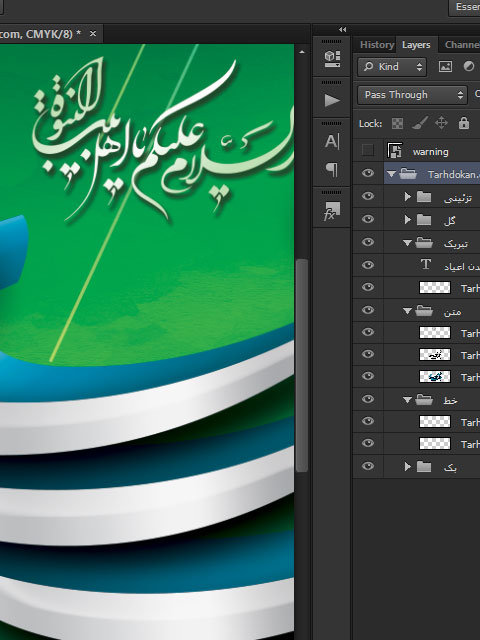The image size is (480, 640).
Task: Click thumbnail with black calligraphy in متن group
Action: (x=435, y=355)
